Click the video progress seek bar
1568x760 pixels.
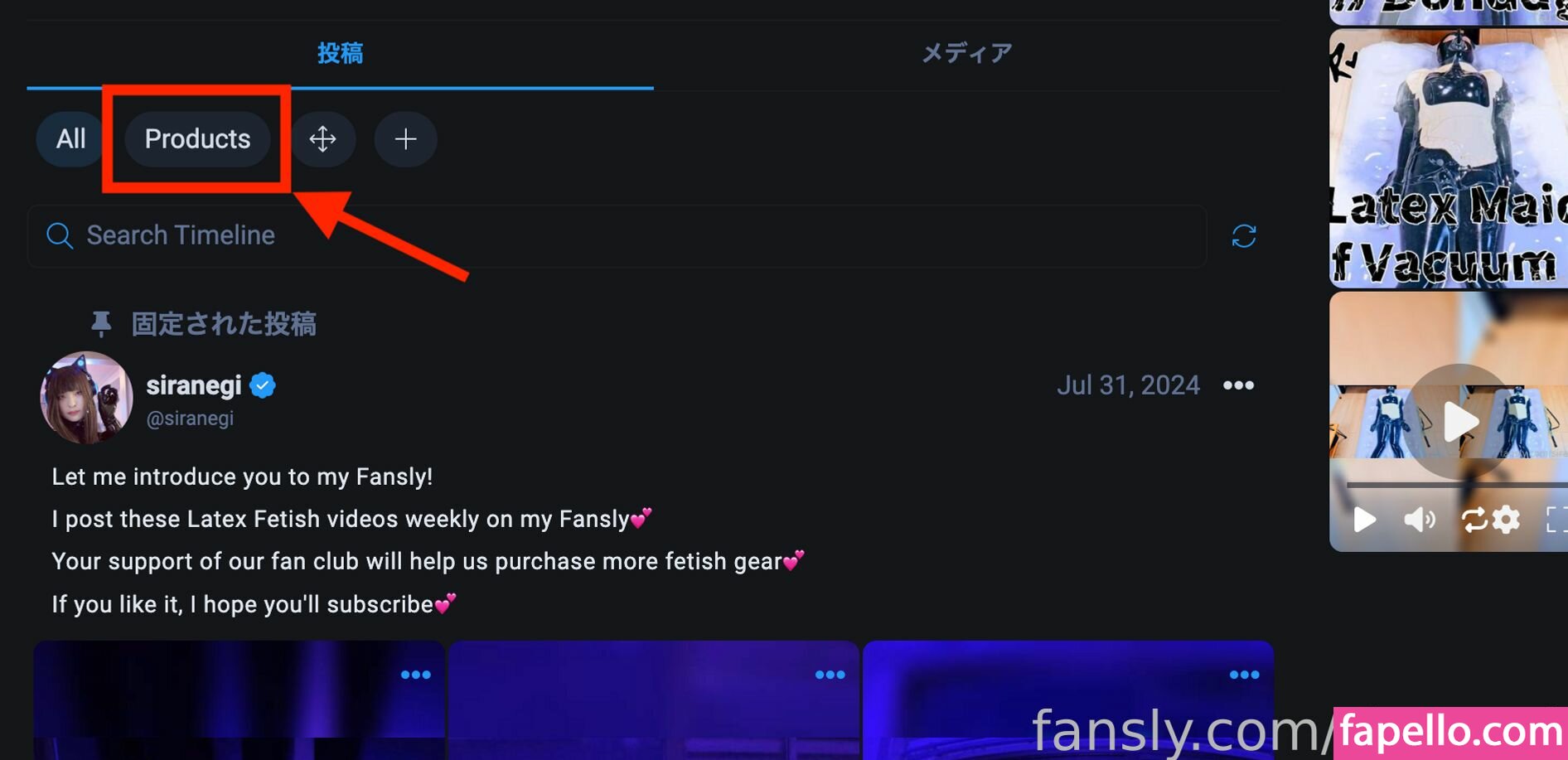(x=1457, y=485)
